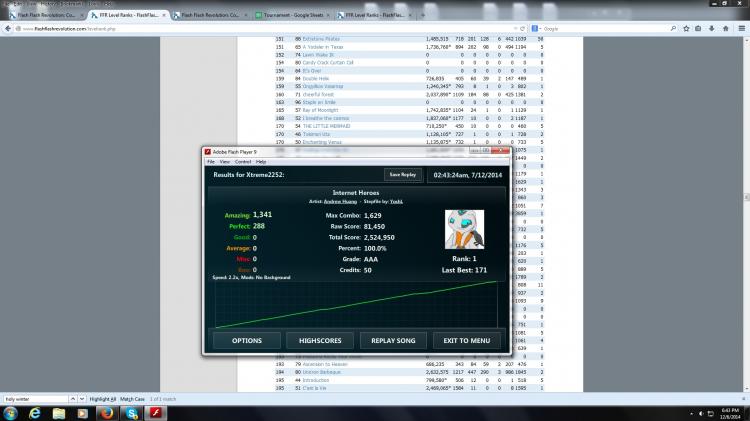Open the A Yodeler in Texas song link
The image size is (750, 421).
point(323,47)
